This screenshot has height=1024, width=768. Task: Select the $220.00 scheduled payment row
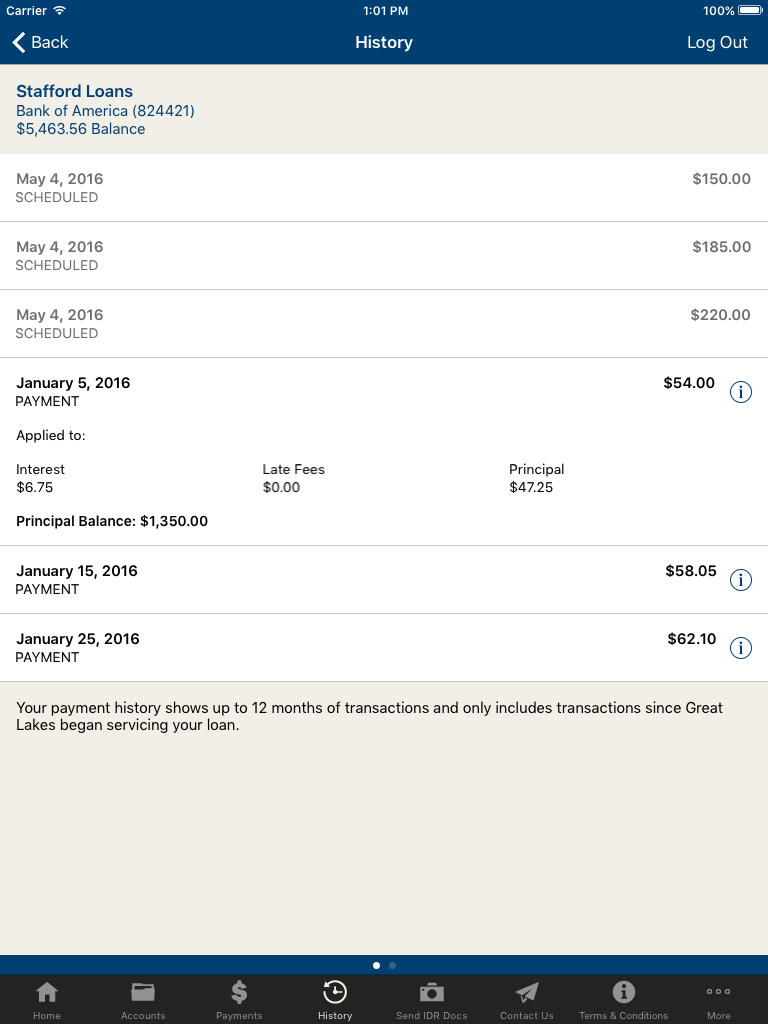[x=384, y=324]
